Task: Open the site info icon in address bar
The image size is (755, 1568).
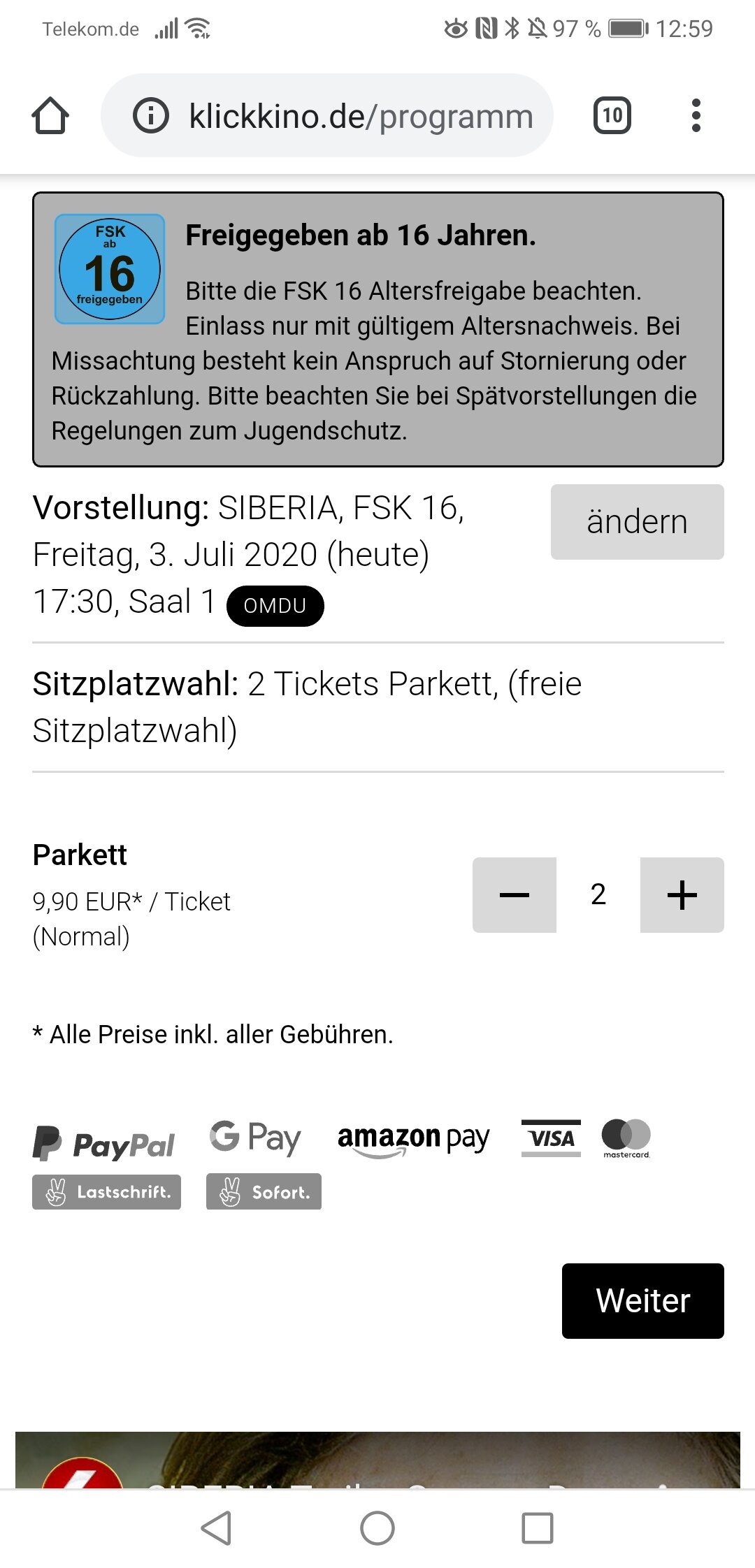Action: click(151, 116)
